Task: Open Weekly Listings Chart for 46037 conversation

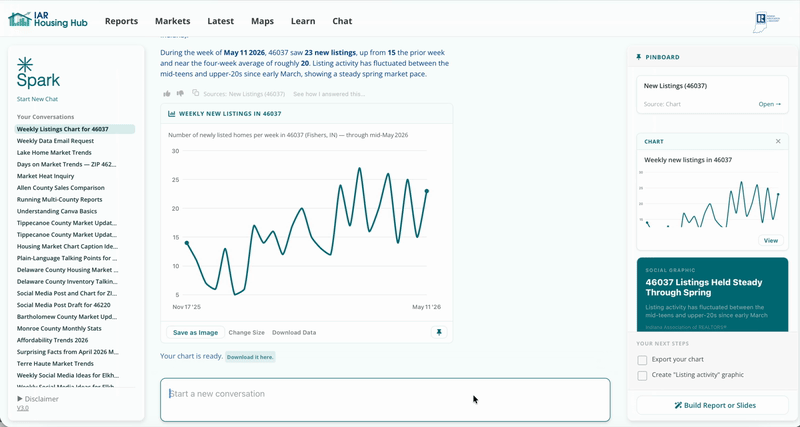Action: click(x=74, y=129)
